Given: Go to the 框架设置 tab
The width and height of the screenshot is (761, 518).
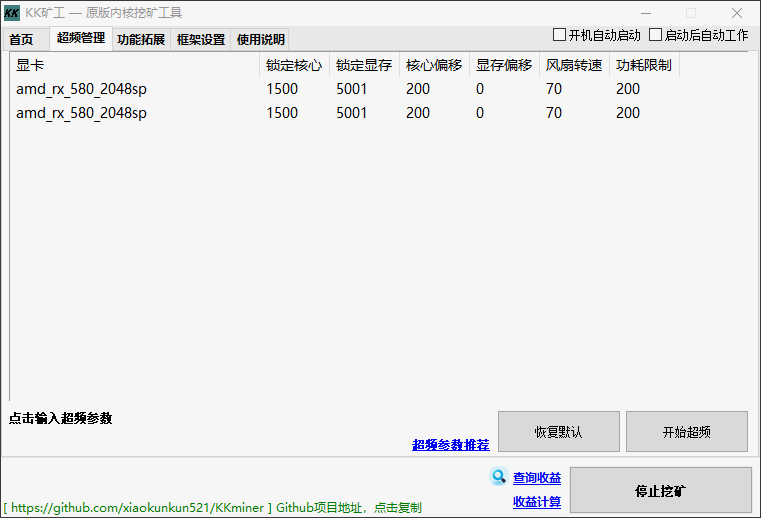Looking at the screenshot, I should tap(201, 39).
